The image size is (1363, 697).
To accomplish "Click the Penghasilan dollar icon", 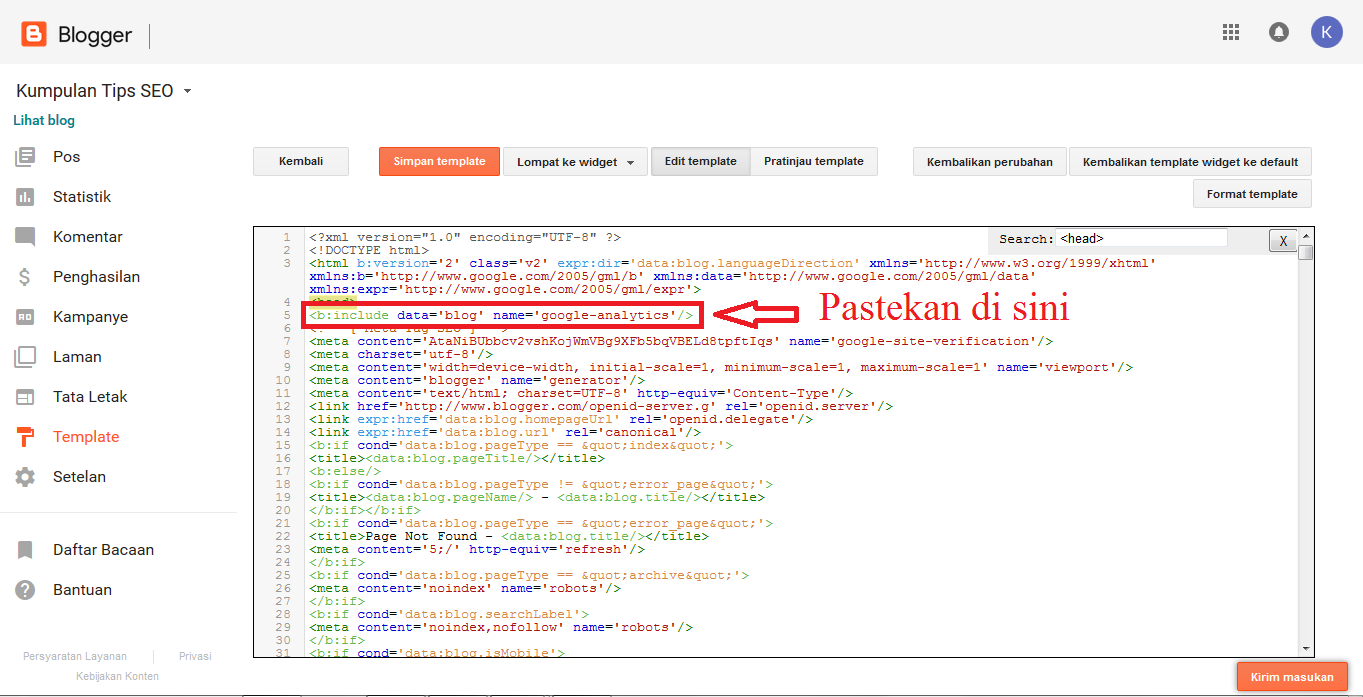I will tap(25, 277).
